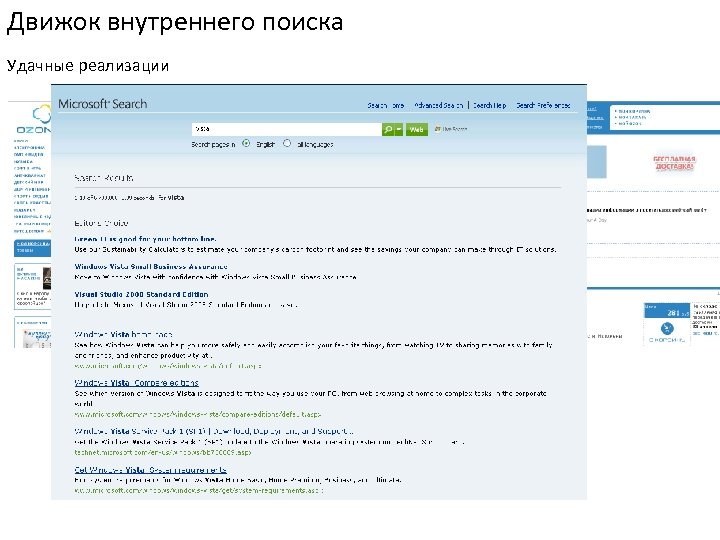Open the Green IT bottom line result
Viewport: 720px width, 540px height.
tap(145, 239)
